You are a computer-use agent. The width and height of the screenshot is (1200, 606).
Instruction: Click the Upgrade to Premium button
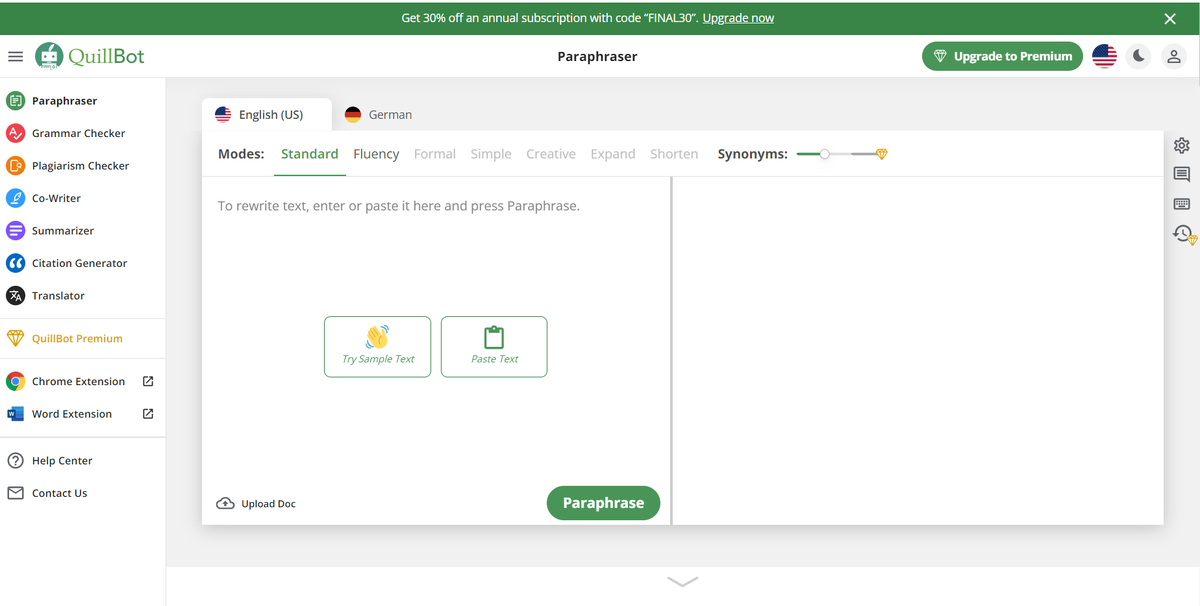(1002, 56)
